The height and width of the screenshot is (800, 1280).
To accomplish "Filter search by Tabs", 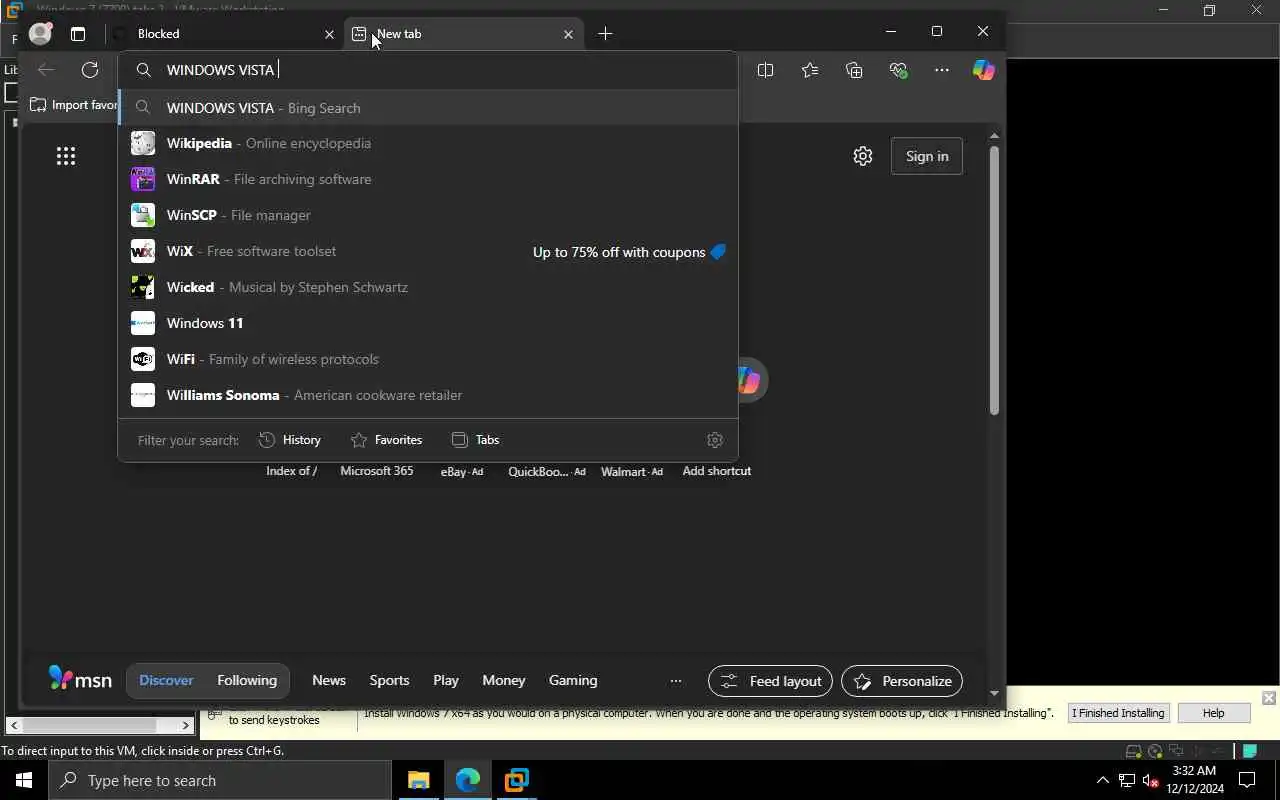I will [x=476, y=440].
